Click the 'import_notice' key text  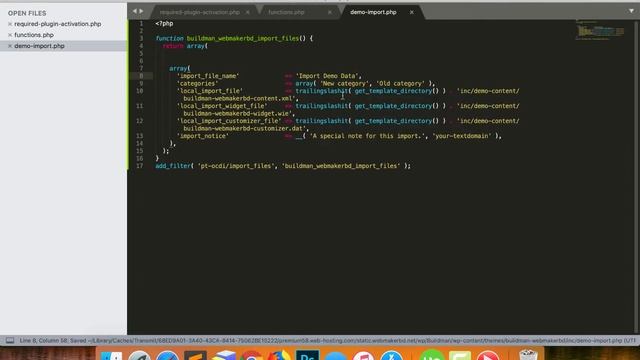click(202, 136)
